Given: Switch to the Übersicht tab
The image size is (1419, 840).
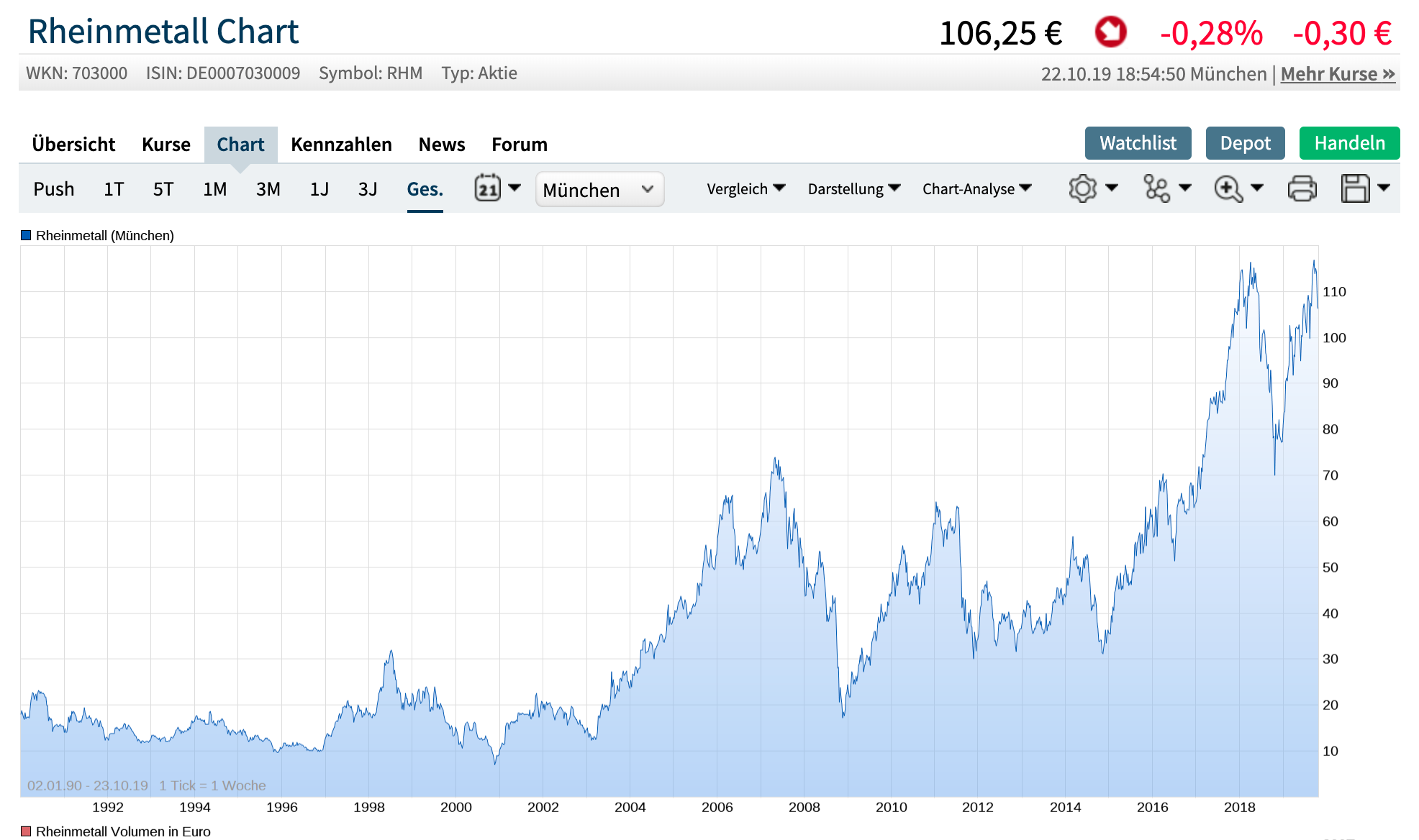Looking at the screenshot, I should (73, 145).
